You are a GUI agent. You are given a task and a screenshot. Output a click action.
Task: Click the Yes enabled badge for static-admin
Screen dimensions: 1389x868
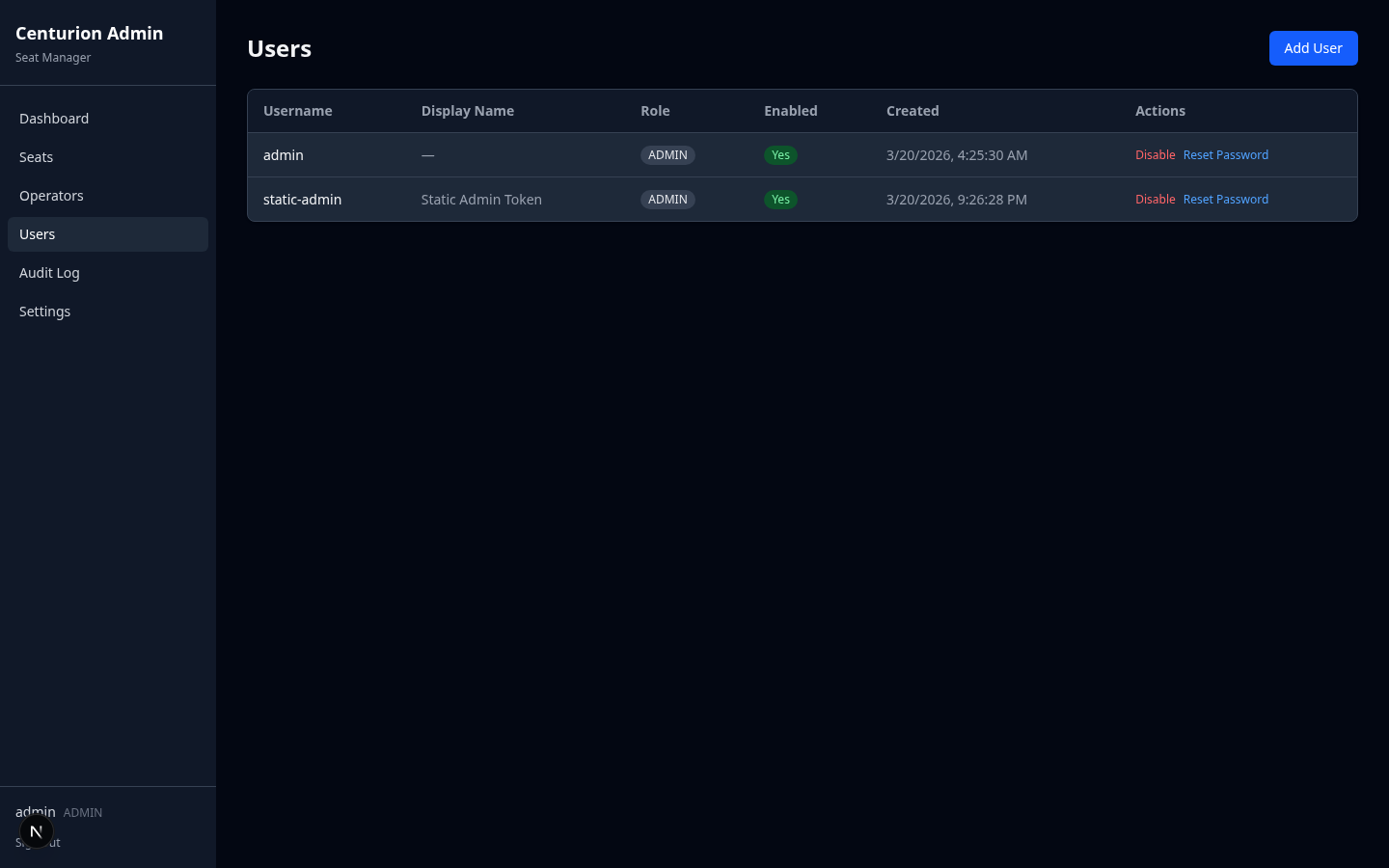780,200
